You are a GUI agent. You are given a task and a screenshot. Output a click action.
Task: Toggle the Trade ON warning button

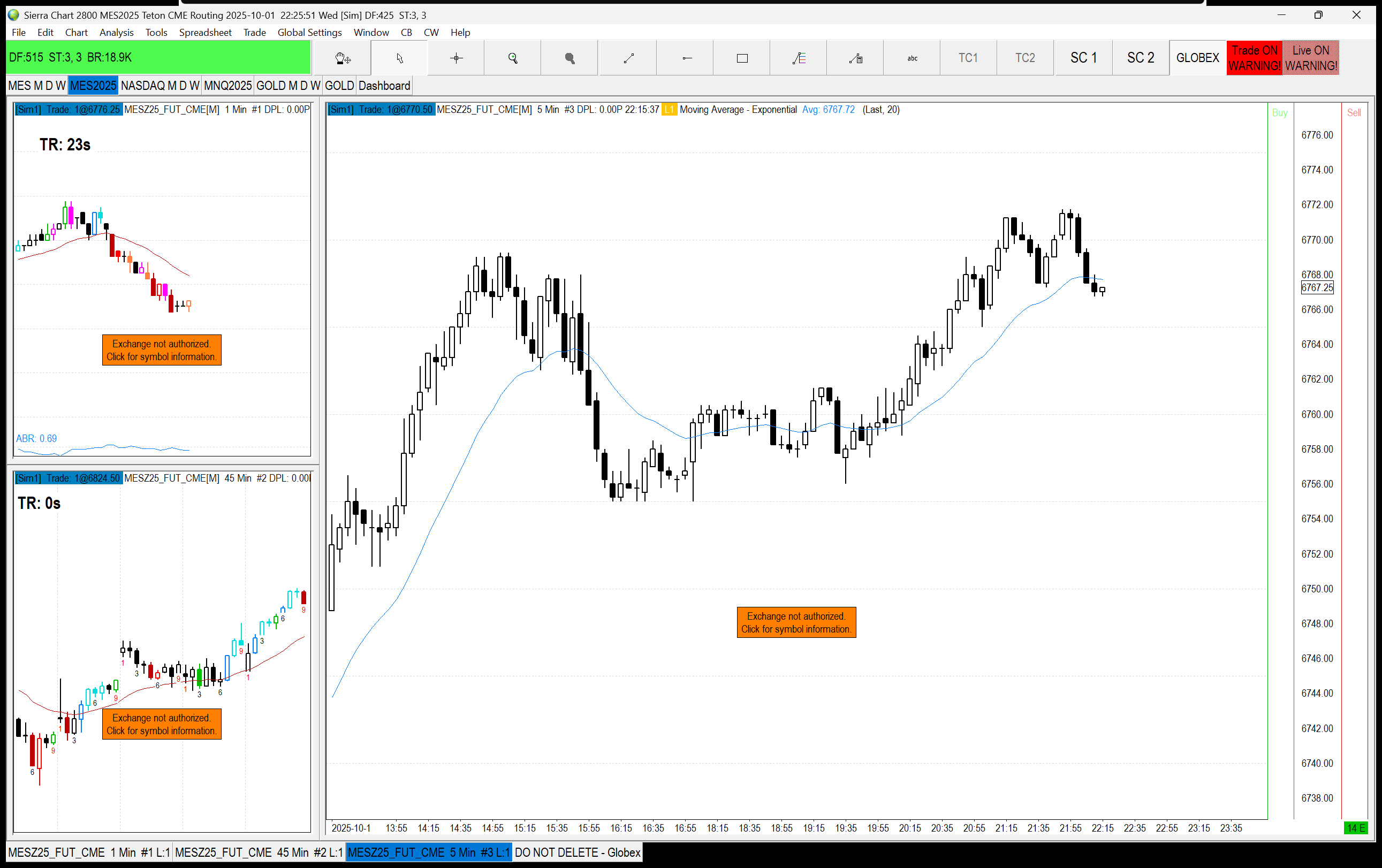pyautogui.click(x=1255, y=58)
